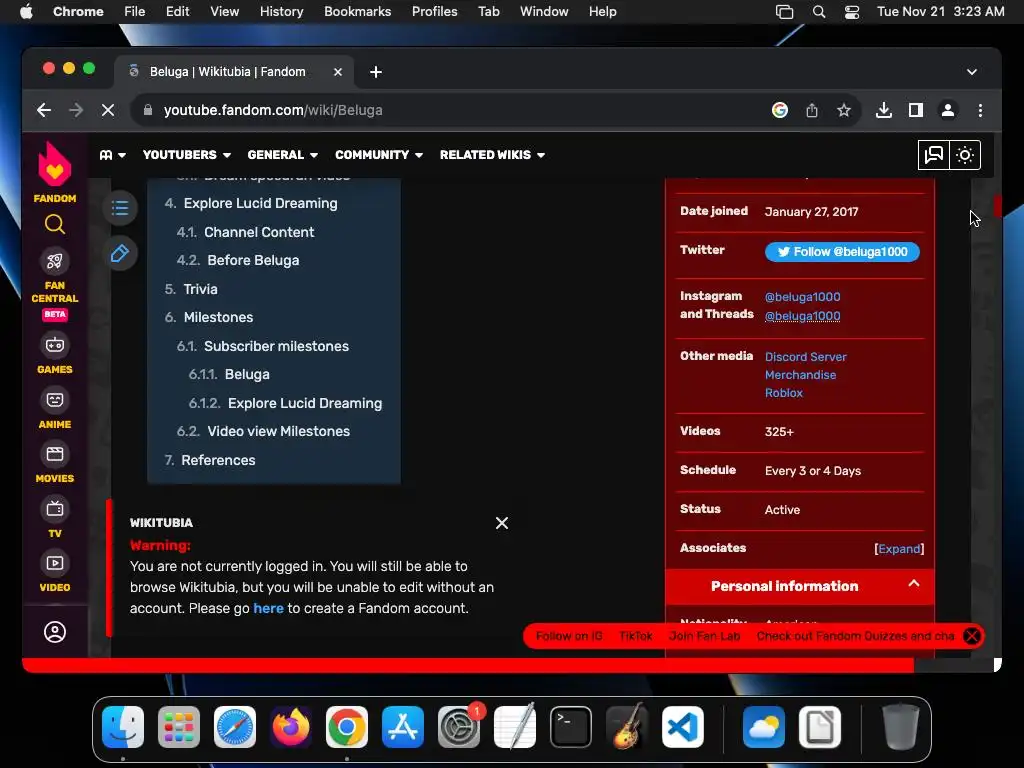Click the page vertical scrollbar thumb
Viewport: 1024px width, 768px height.
click(997, 206)
